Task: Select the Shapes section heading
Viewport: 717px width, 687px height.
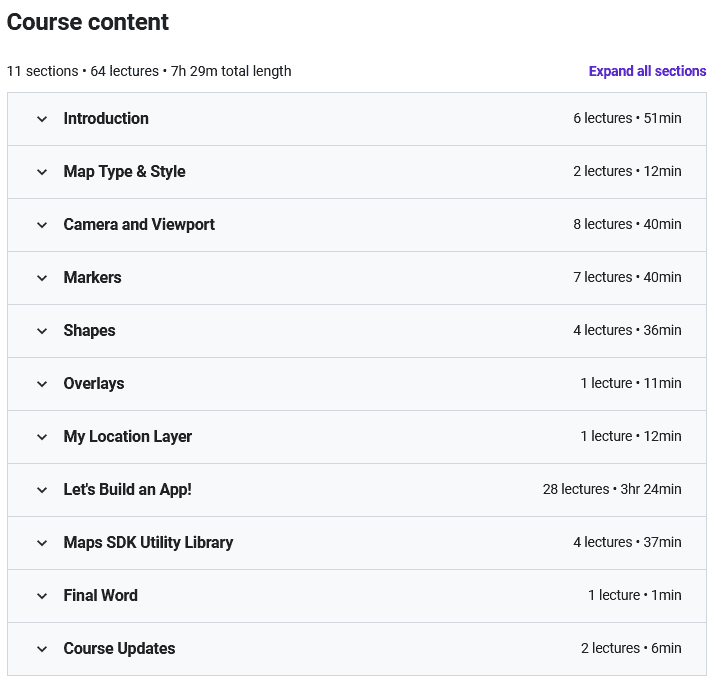Action: [x=89, y=330]
